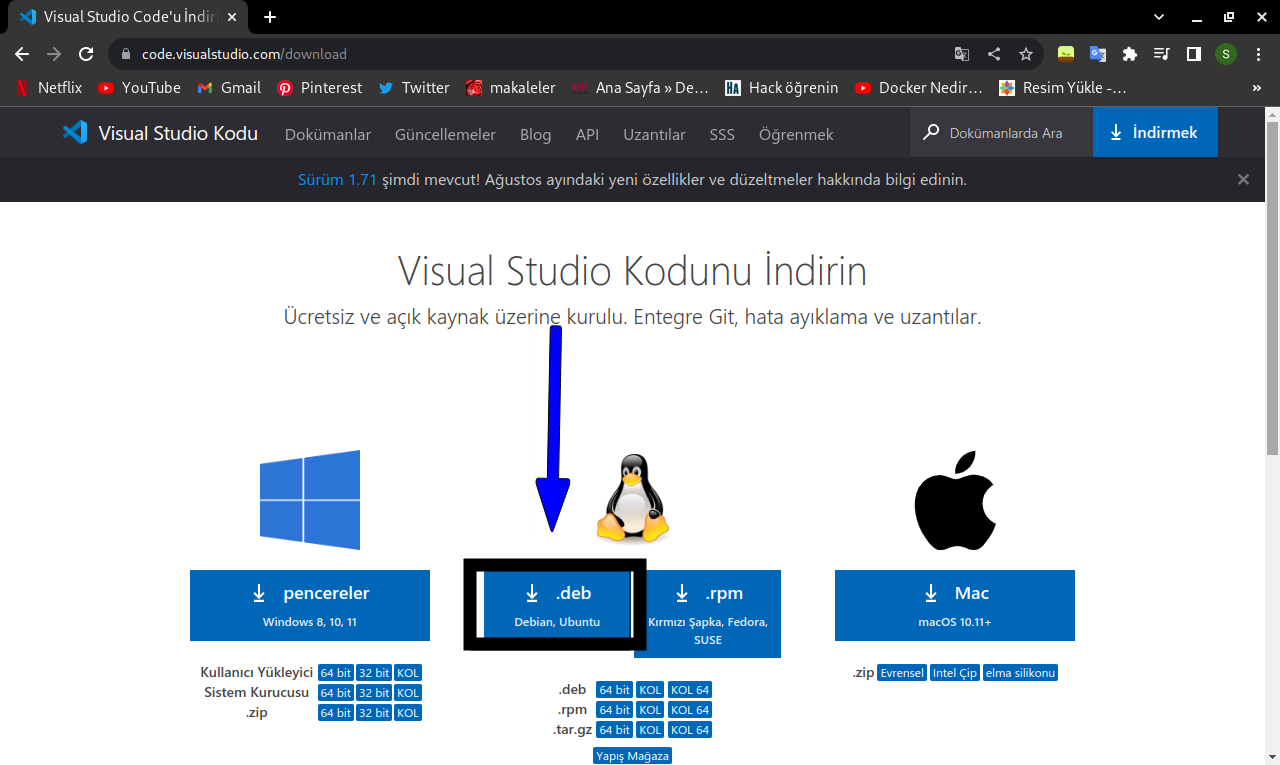
Task: Open the Gmail bookmark
Action: pos(229,88)
